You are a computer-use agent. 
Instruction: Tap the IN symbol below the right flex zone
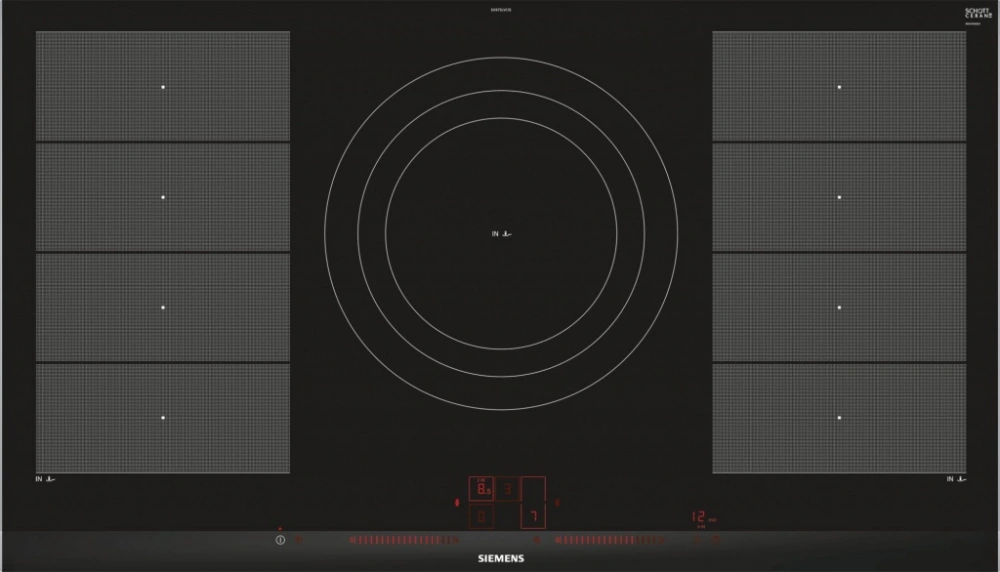[x=956, y=480]
